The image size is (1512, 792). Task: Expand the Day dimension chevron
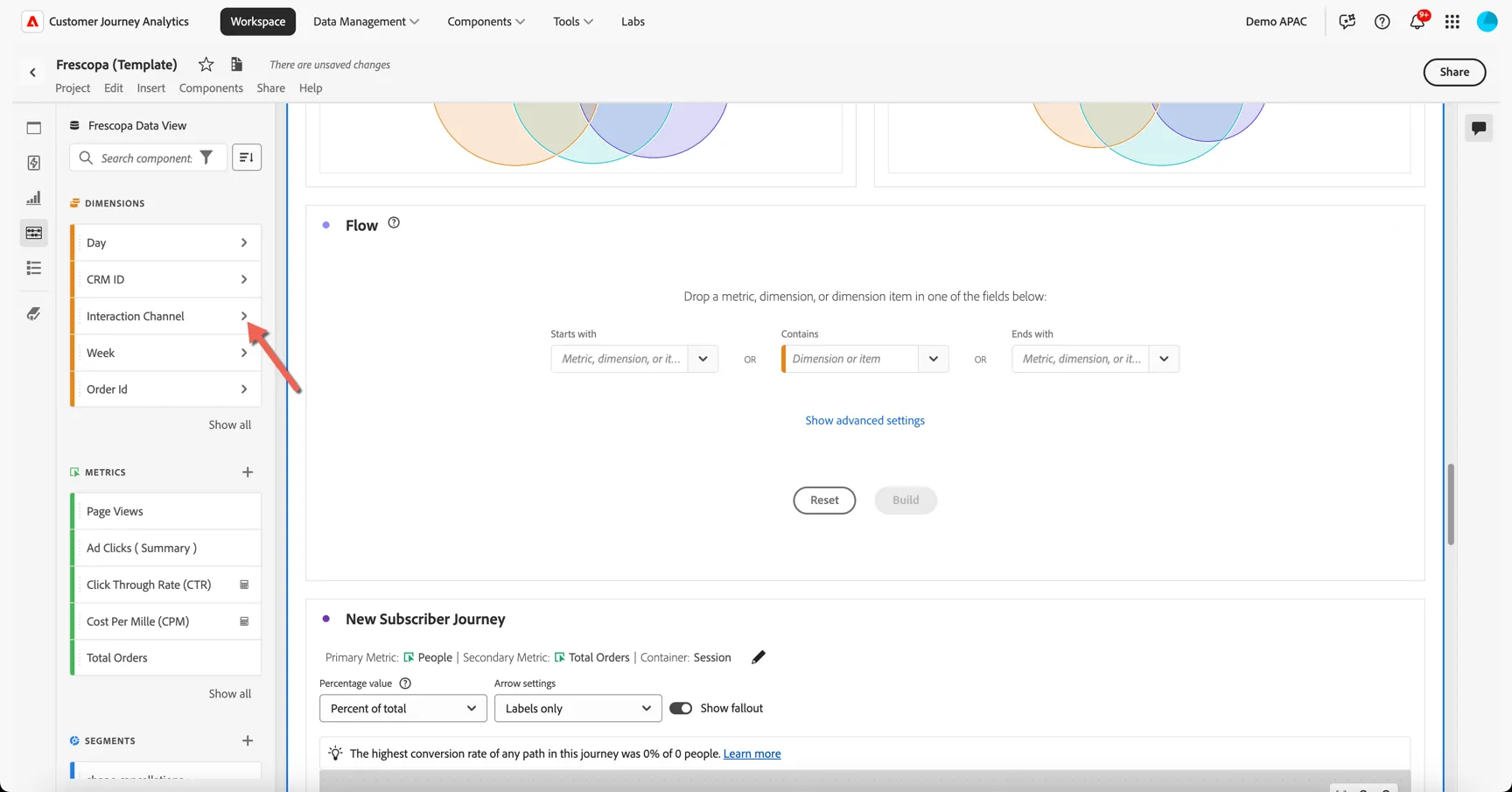coord(244,242)
